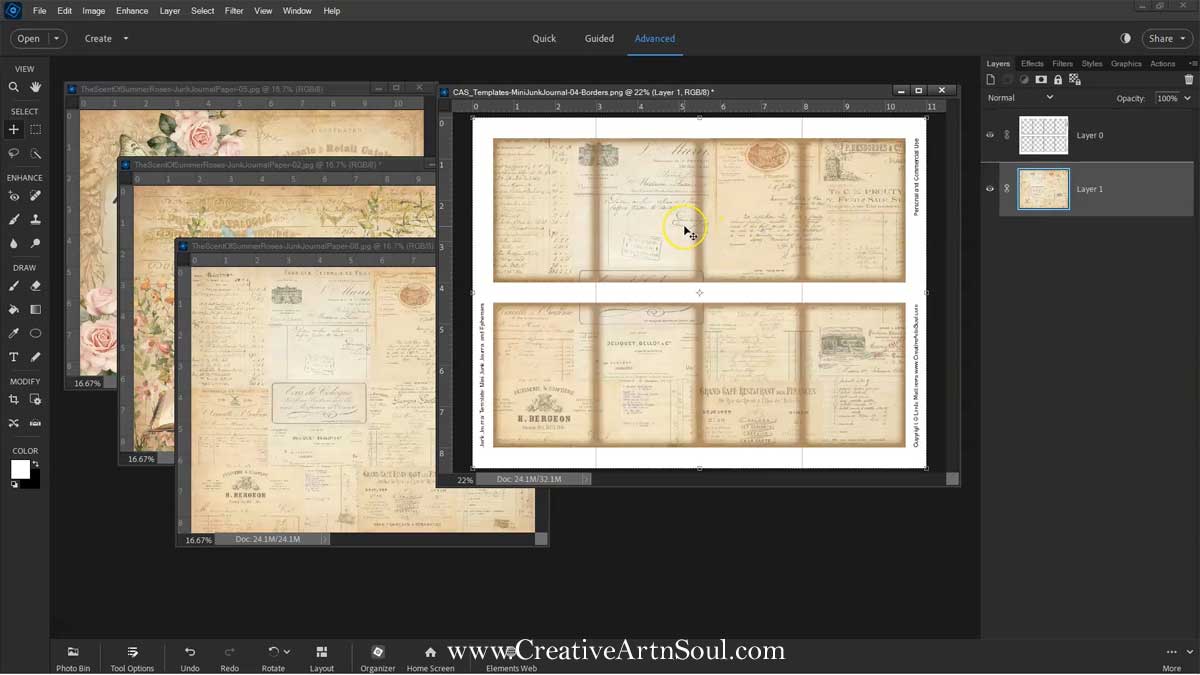Open the layer blend mode dropdown (Normal)
The height and width of the screenshot is (675, 1200).
pos(1020,98)
